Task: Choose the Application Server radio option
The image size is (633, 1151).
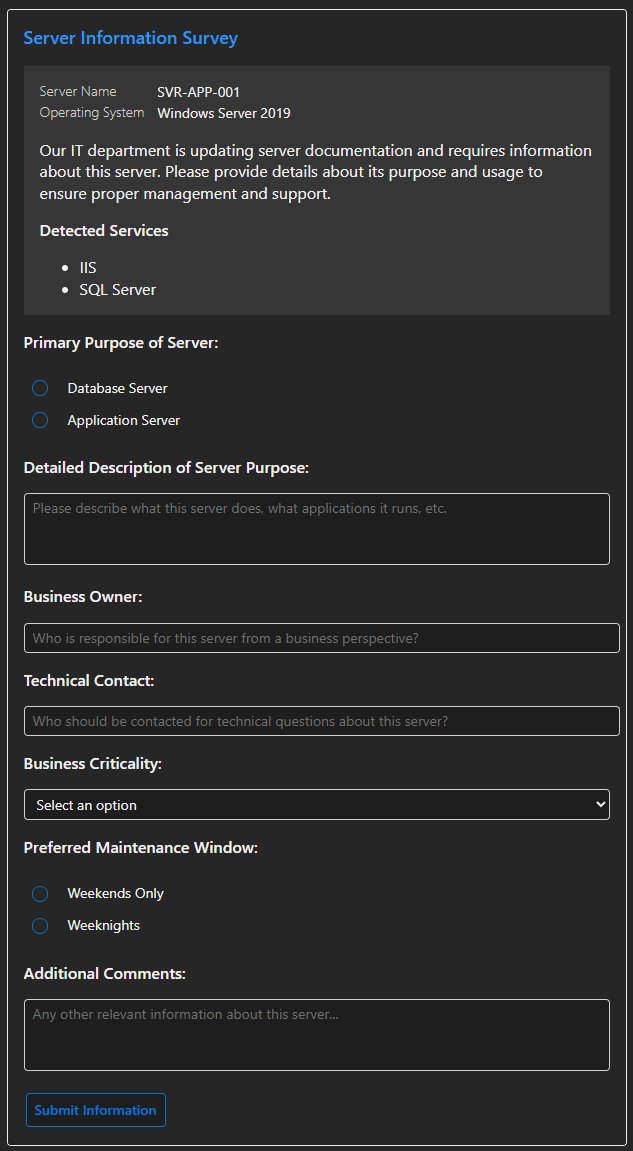Action: pyautogui.click(x=40, y=421)
